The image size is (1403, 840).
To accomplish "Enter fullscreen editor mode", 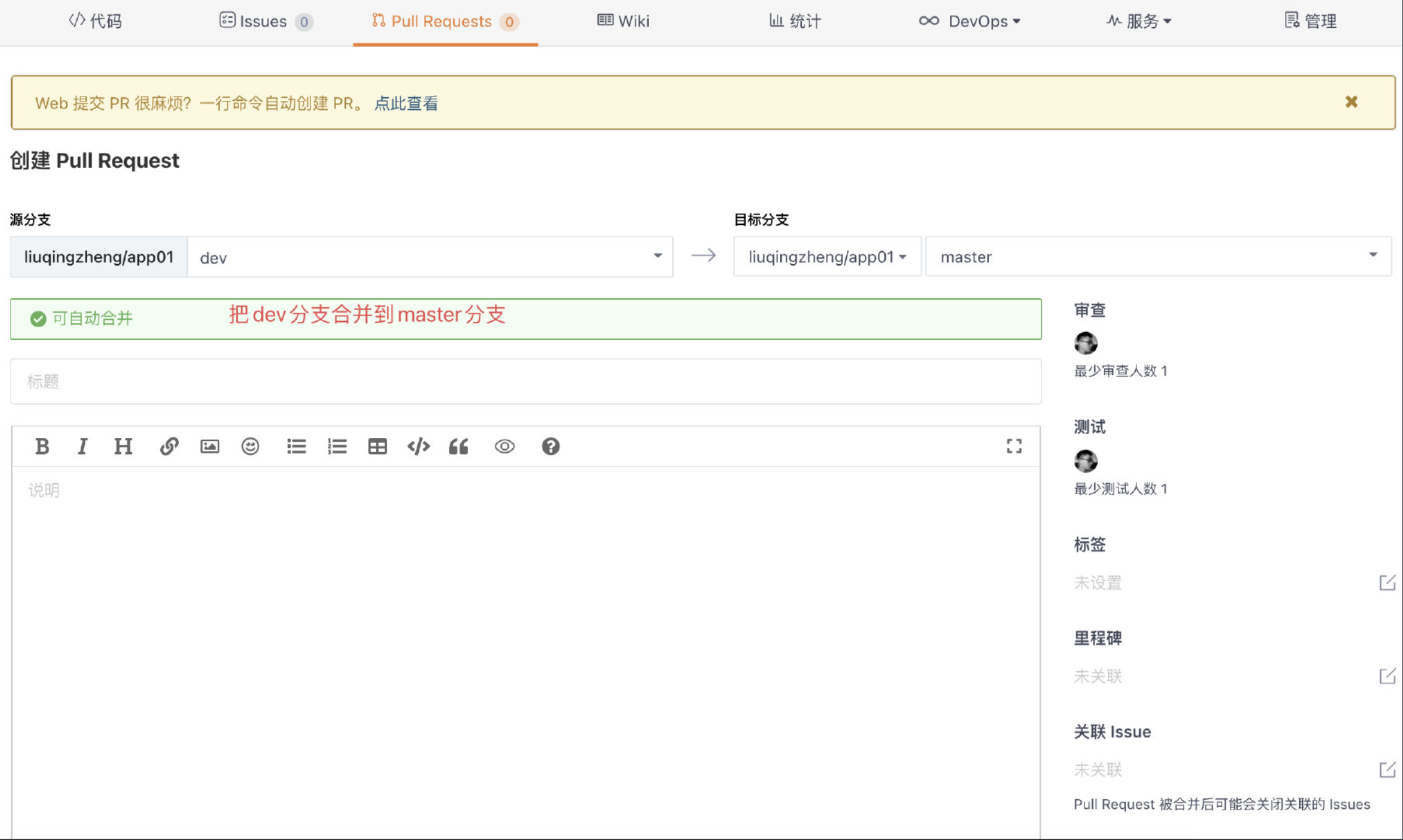I will 1014,446.
